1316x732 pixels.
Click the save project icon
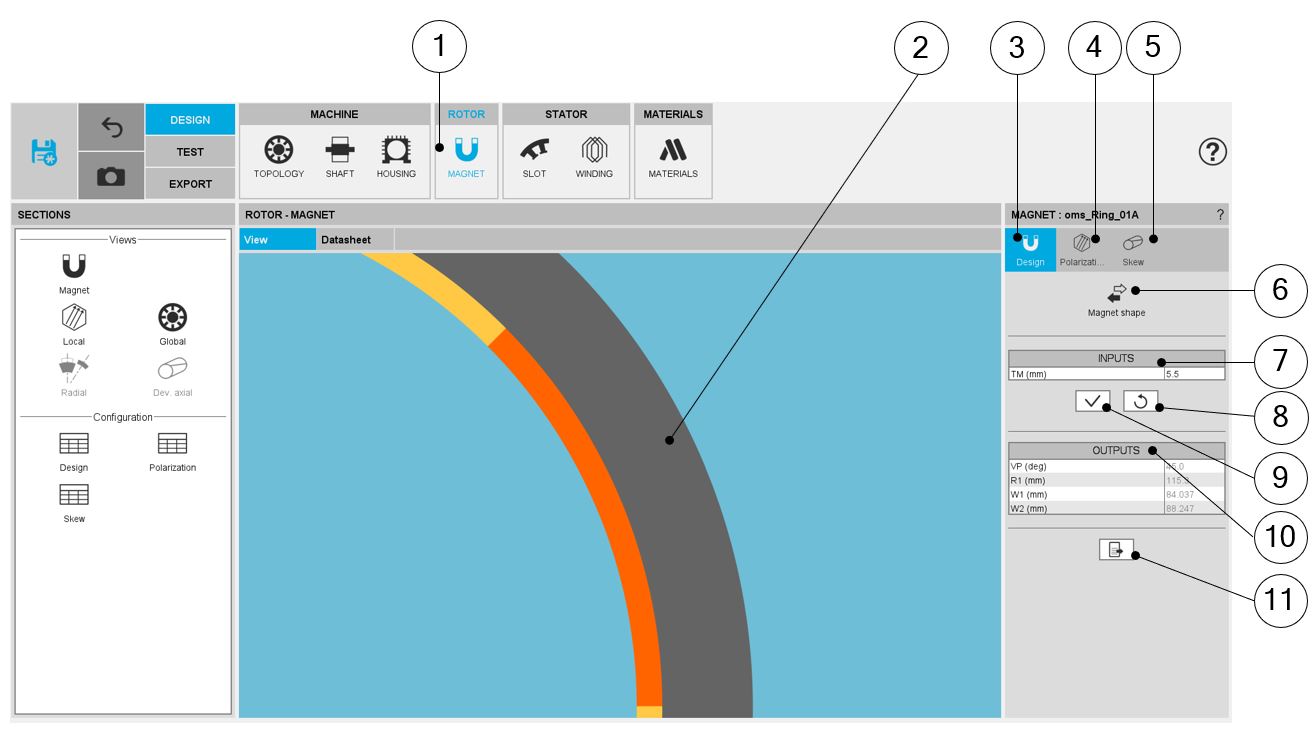click(x=44, y=152)
